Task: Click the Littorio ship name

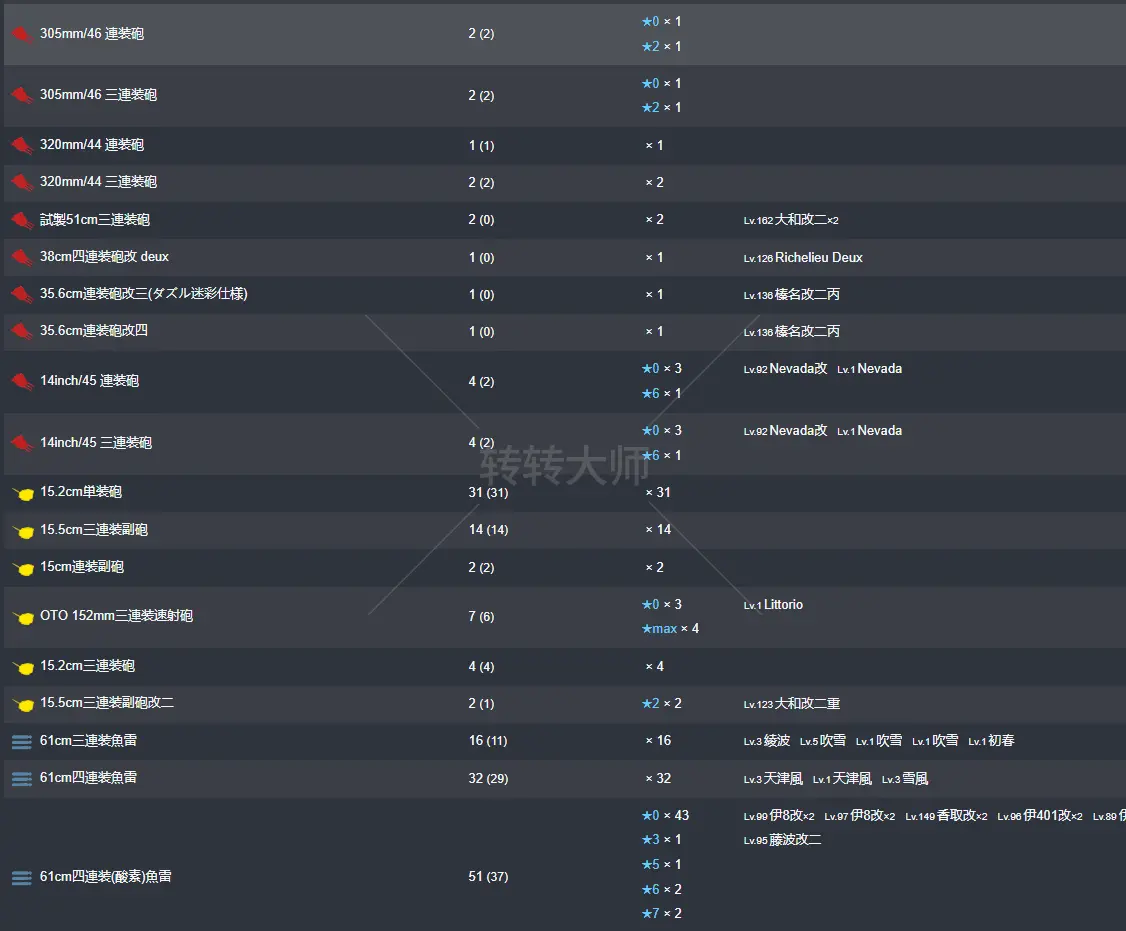Action: tap(783, 605)
